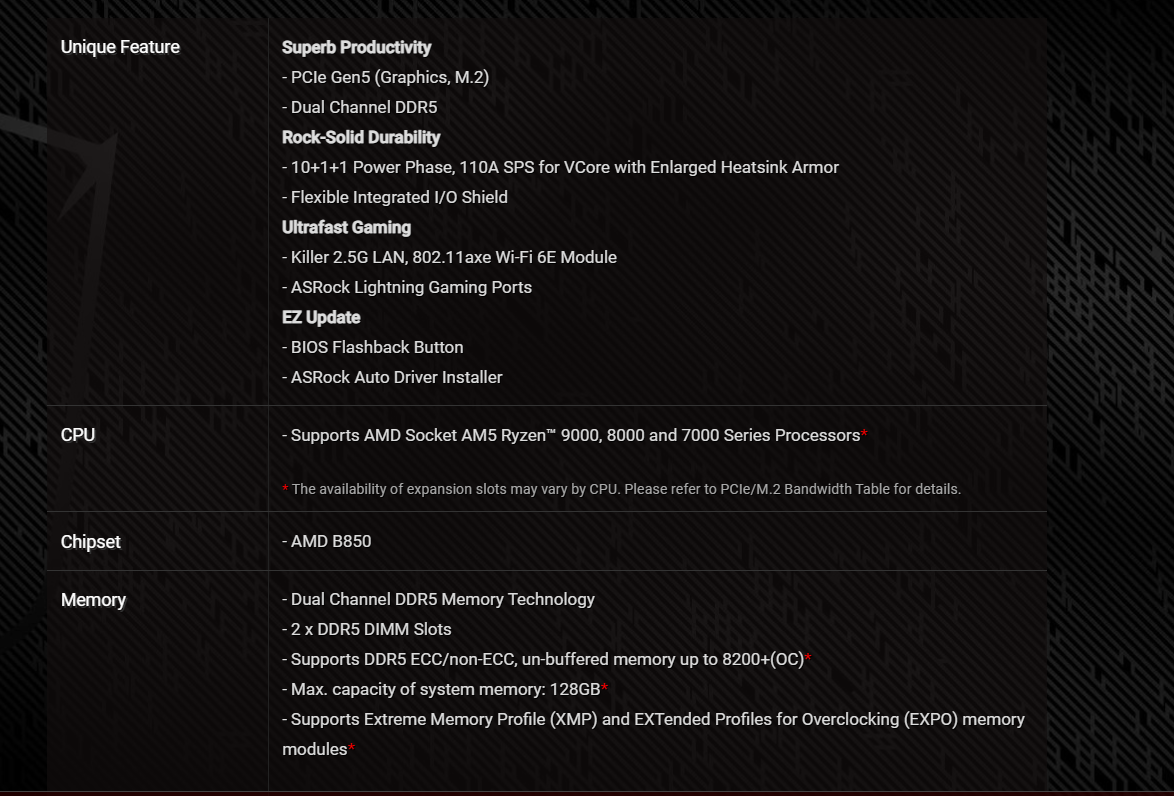Viewport: 1174px width, 796px height.
Task: Select the Flexible Integrated I/O Shield line
Action: (x=395, y=197)
